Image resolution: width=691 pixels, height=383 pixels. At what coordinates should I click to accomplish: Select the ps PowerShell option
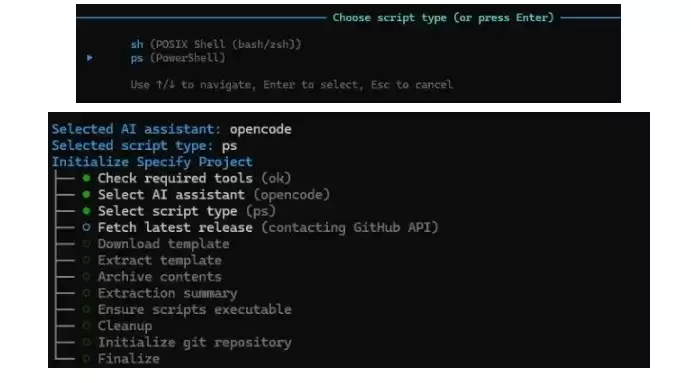[x=178, y=58]
